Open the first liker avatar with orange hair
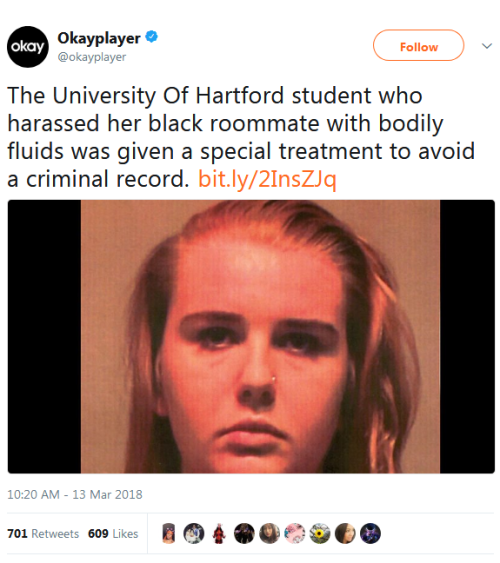 tap(169, 533)
